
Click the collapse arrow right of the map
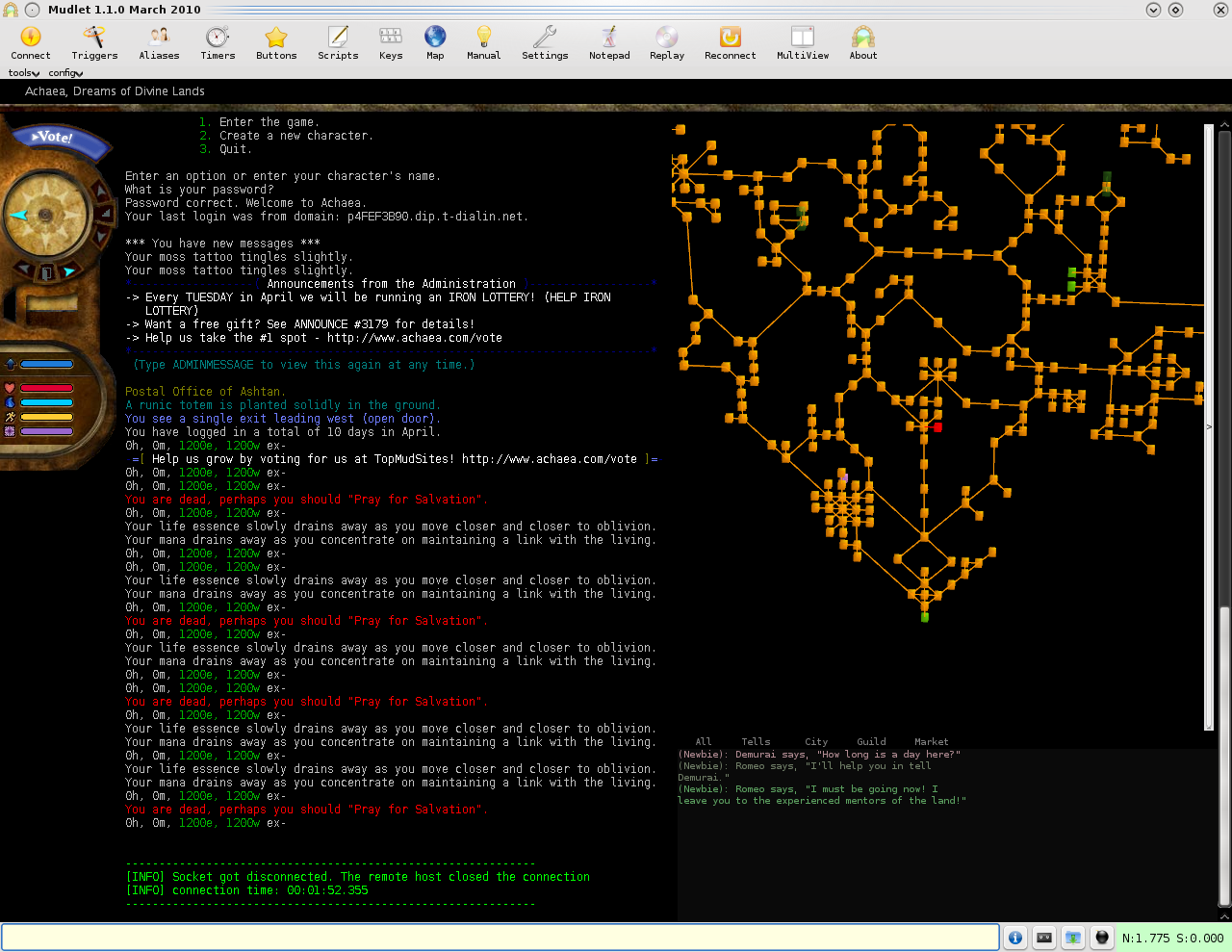pyautogui.click(x=1210, y=426)
